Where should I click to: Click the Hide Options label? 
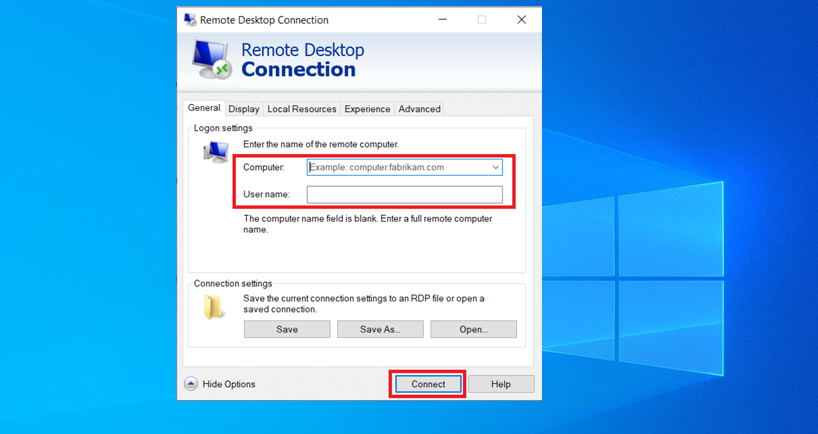pos(229,384)
